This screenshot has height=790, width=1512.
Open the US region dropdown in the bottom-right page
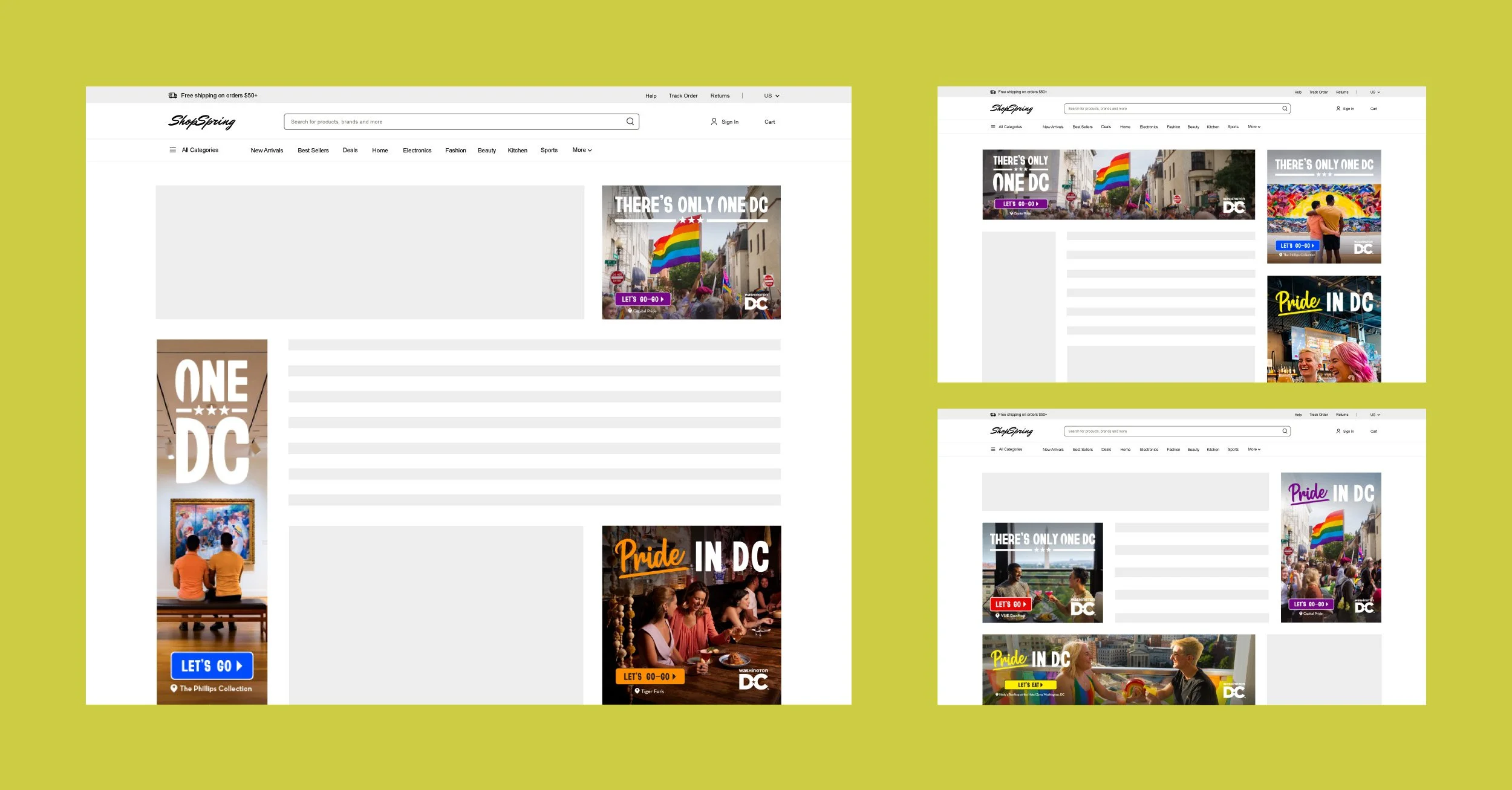click(x=1375, y=415)
